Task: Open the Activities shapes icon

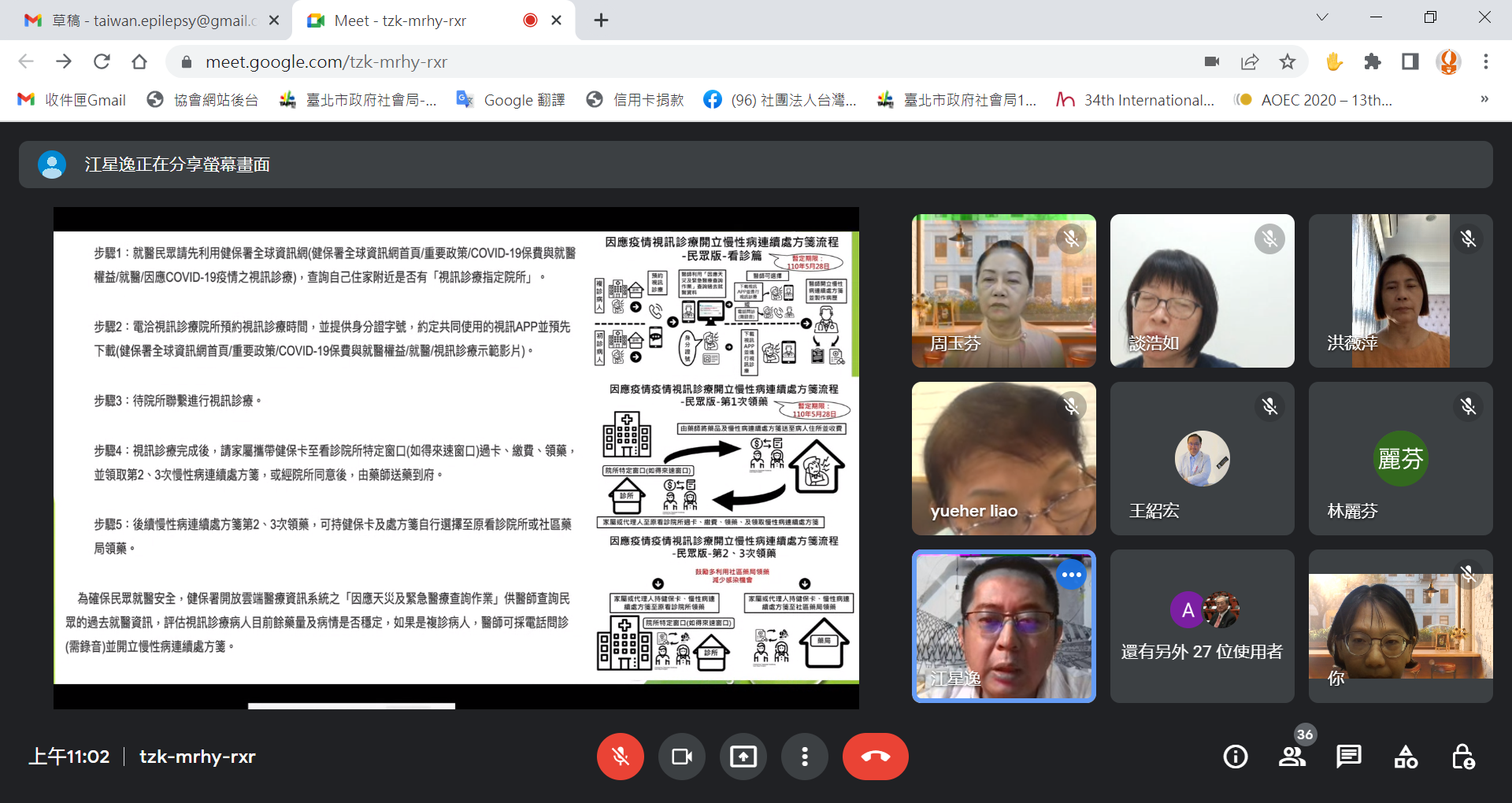Action: pos(1406,757)
